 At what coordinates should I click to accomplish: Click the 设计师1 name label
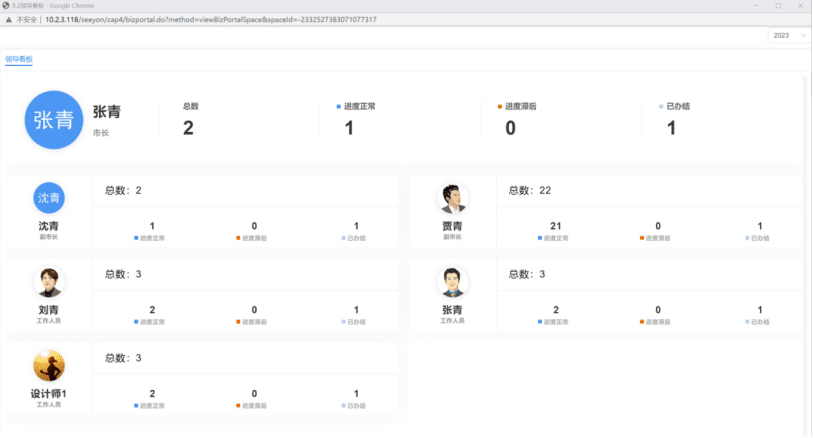coord(49,394)
